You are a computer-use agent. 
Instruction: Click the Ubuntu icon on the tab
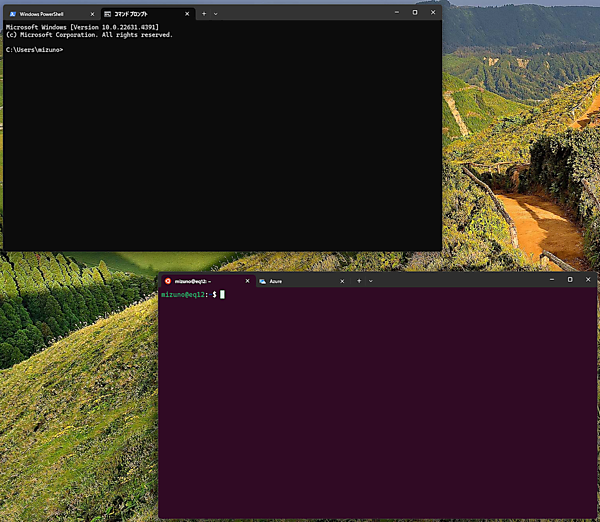pos(168,281)
